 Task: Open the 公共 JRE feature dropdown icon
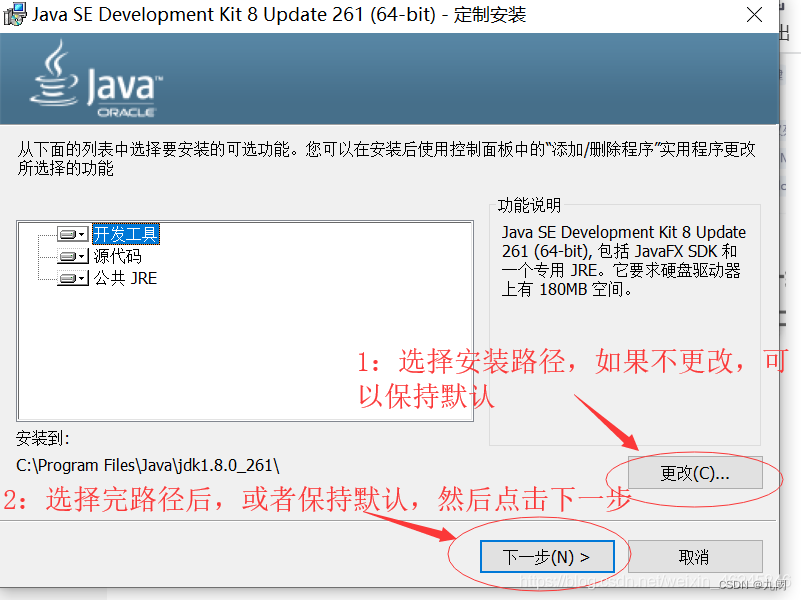click(x=73, y=278)
